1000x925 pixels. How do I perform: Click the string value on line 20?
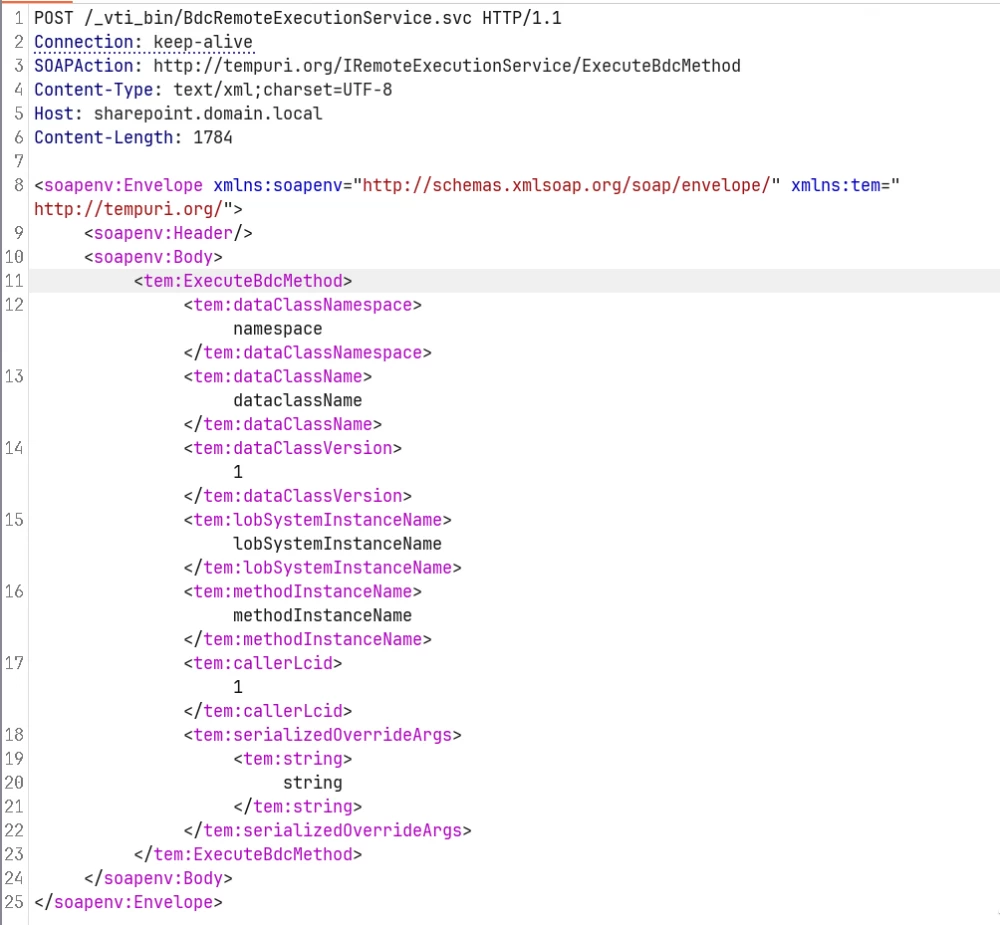312,783
